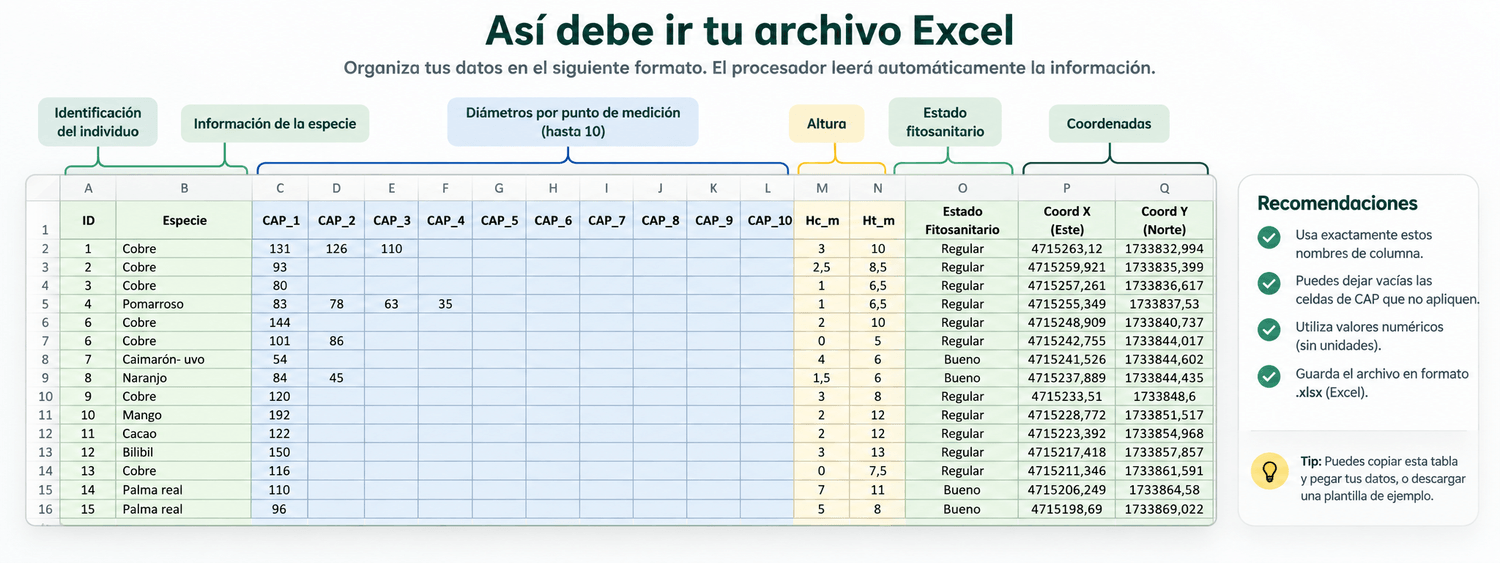1500x563 pixels.
Task: Click the Hc_m cell with value 1,5
Action: coord(822,378)
